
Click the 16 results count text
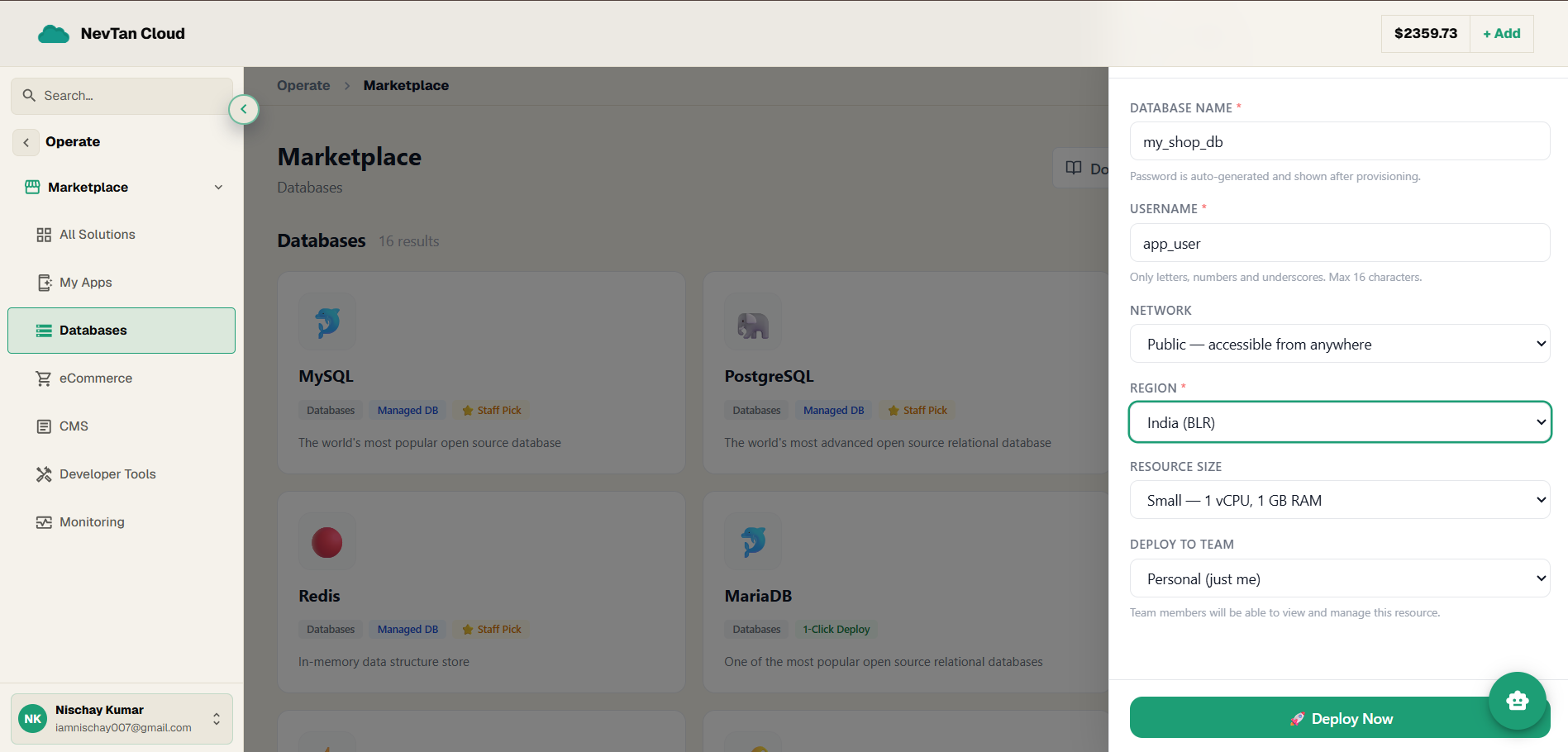tap(408, 241)
